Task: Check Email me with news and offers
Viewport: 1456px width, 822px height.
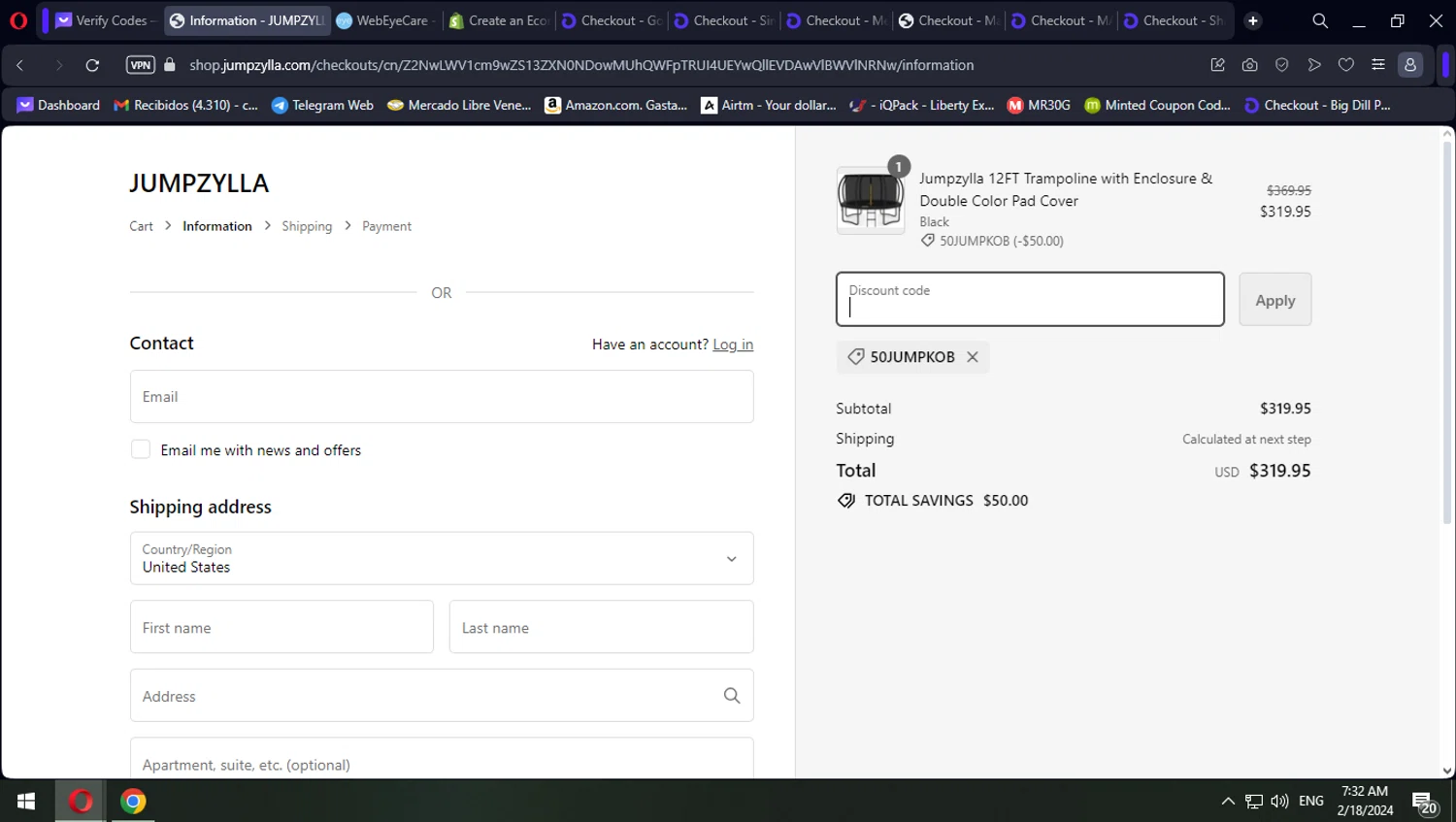Action: coord(141,449)
